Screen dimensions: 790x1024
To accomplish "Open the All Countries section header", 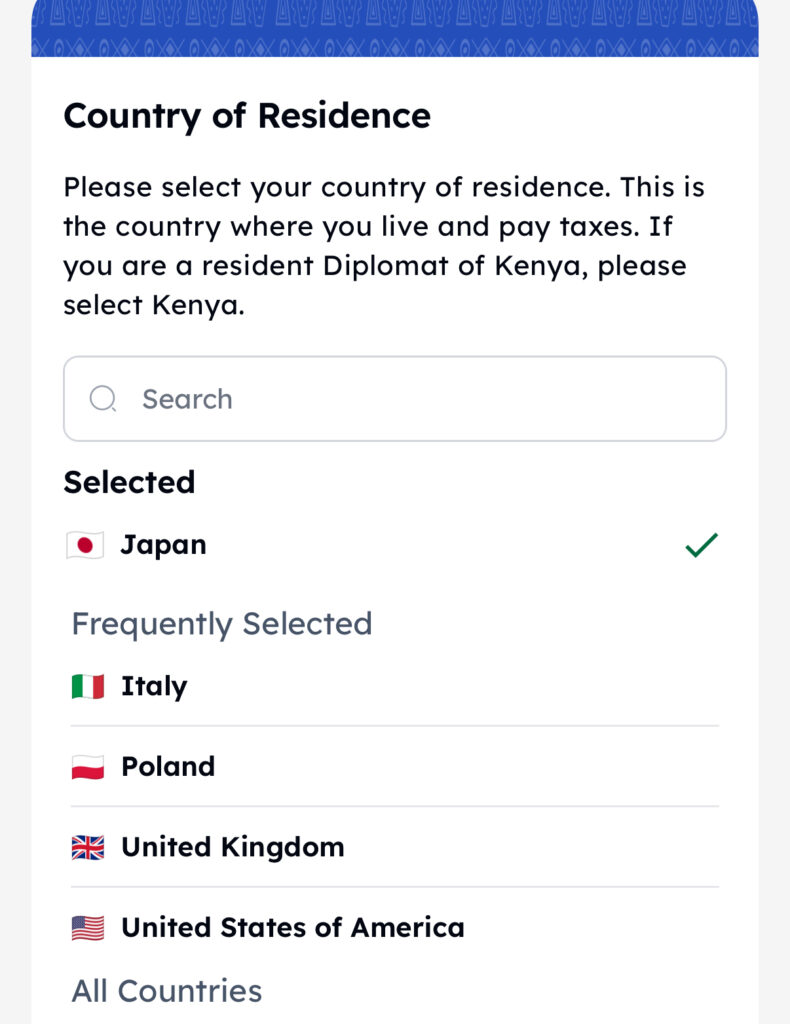I will coord(166,991).
